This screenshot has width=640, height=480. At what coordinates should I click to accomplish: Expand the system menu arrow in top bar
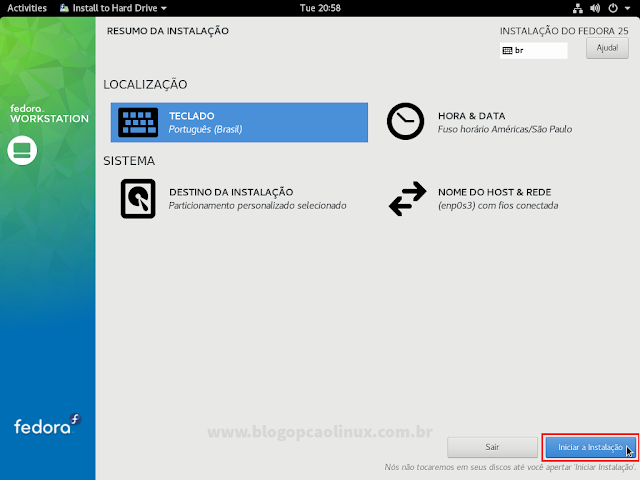point(627,8)
